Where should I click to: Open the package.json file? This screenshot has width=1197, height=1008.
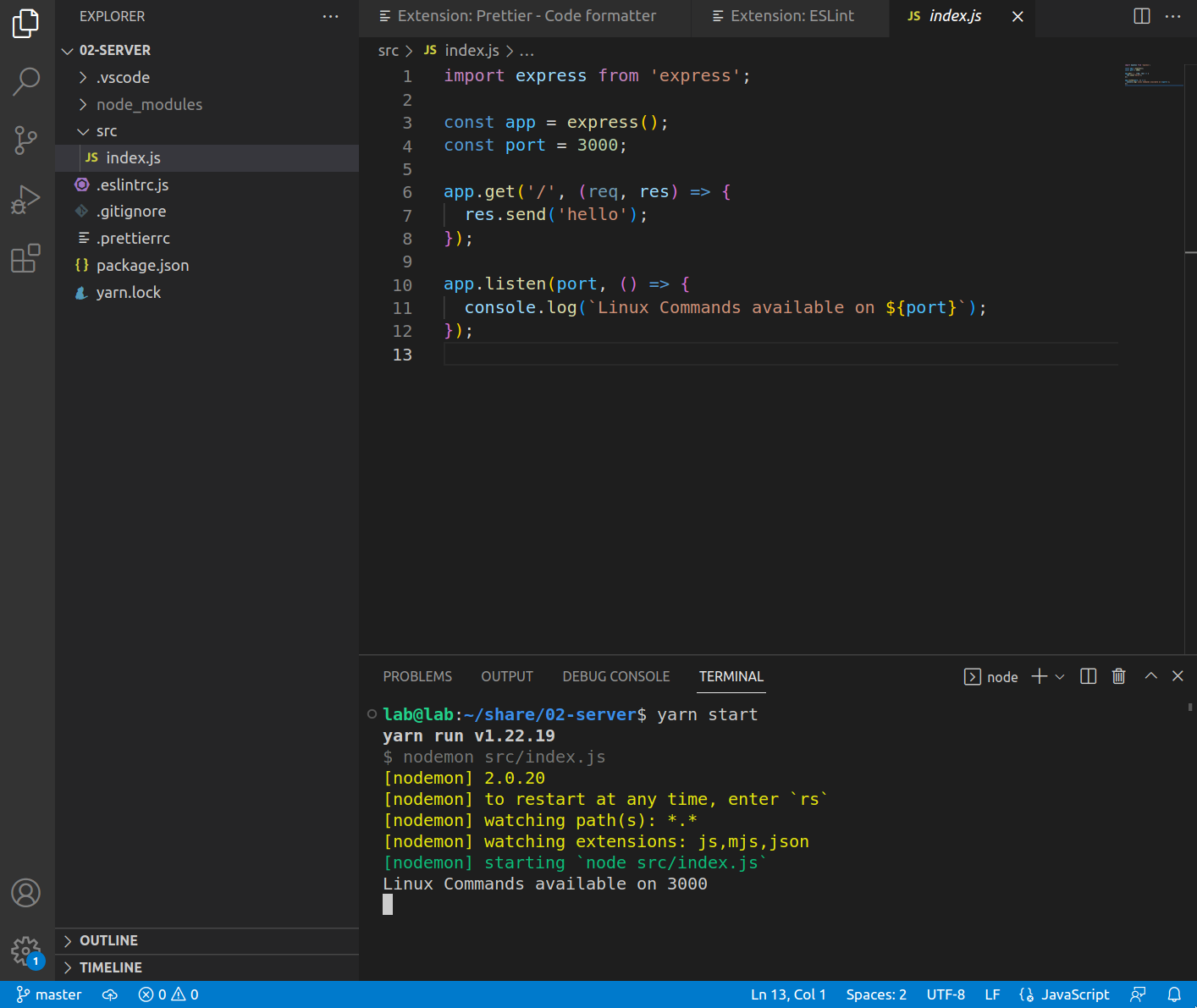coord(207,266)
